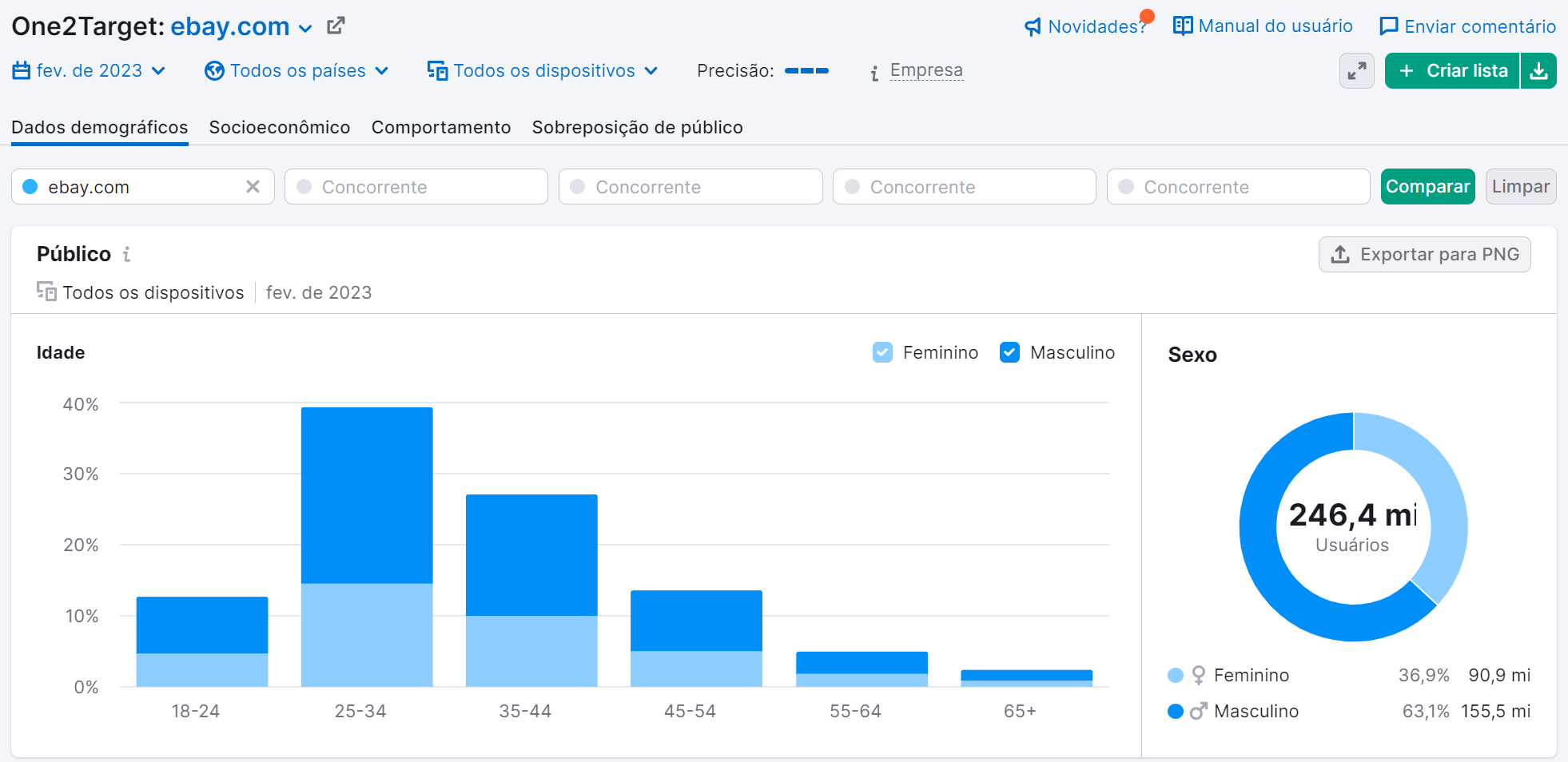Click the info icon beside Público title

point(126,254)
